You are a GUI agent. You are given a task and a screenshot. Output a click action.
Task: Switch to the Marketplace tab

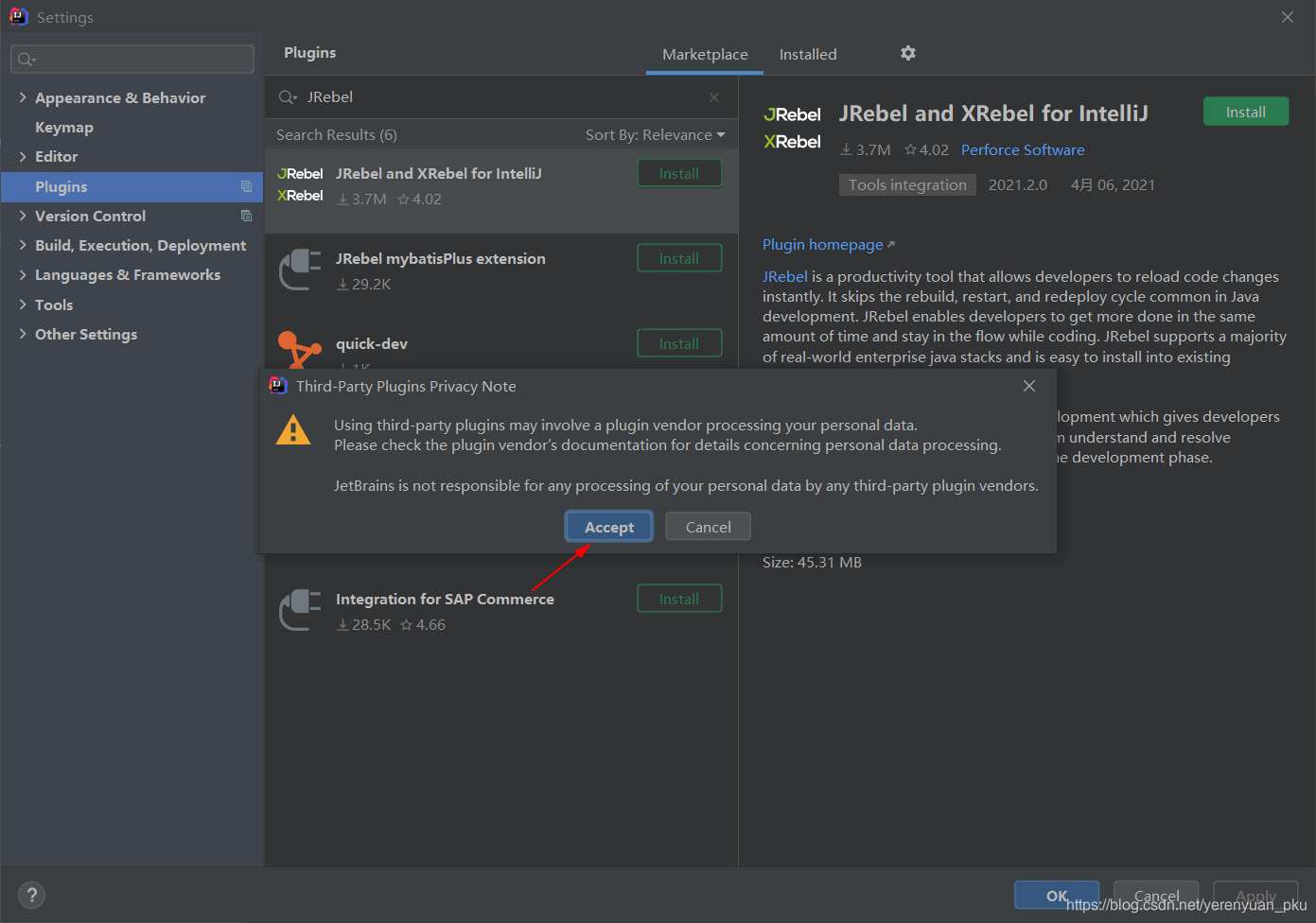(x=705, y=54)
